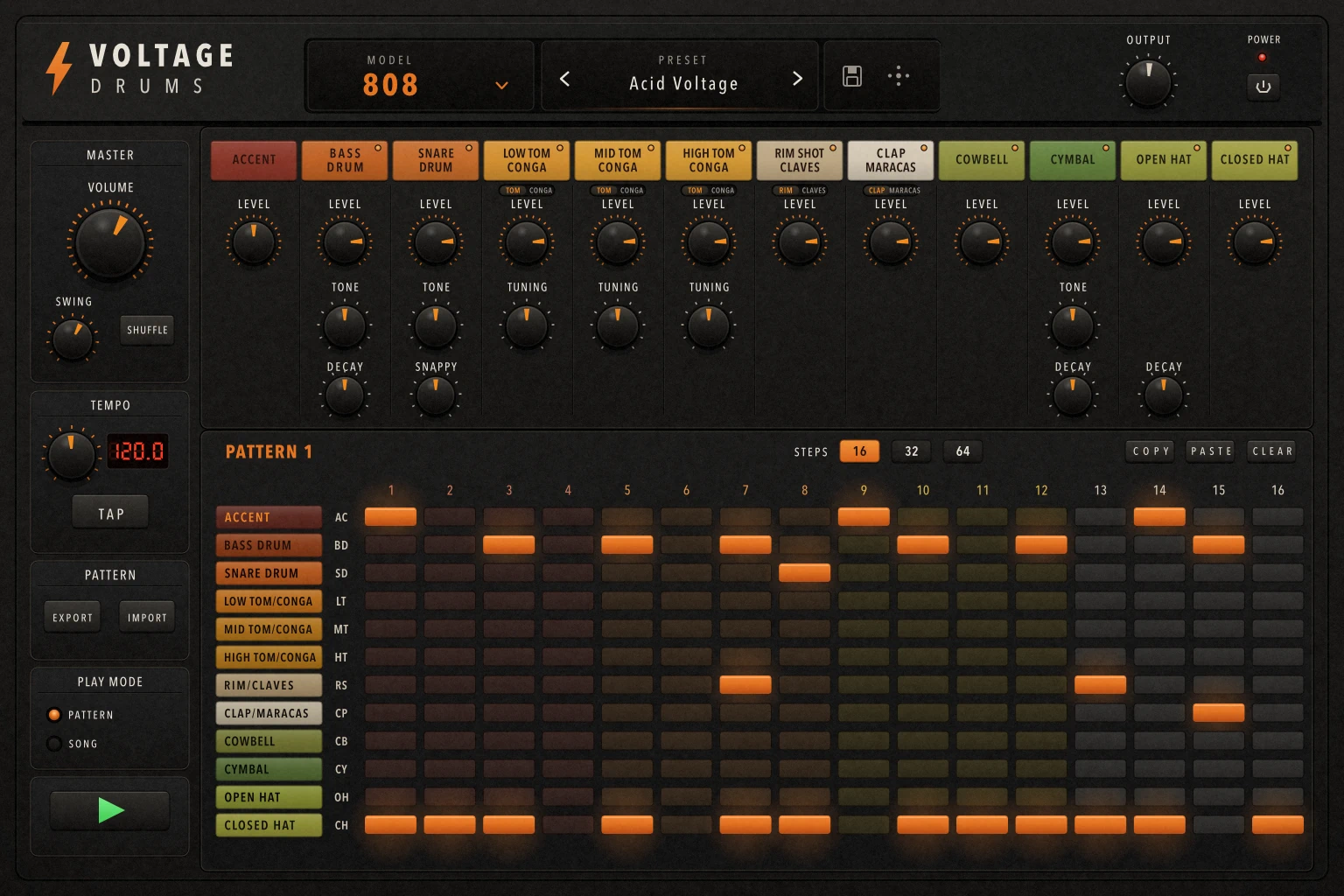The width and height of the screenshot is (1344, 896).
Task: Click the Pattern 1 title
Action: [x=269, y=451]
